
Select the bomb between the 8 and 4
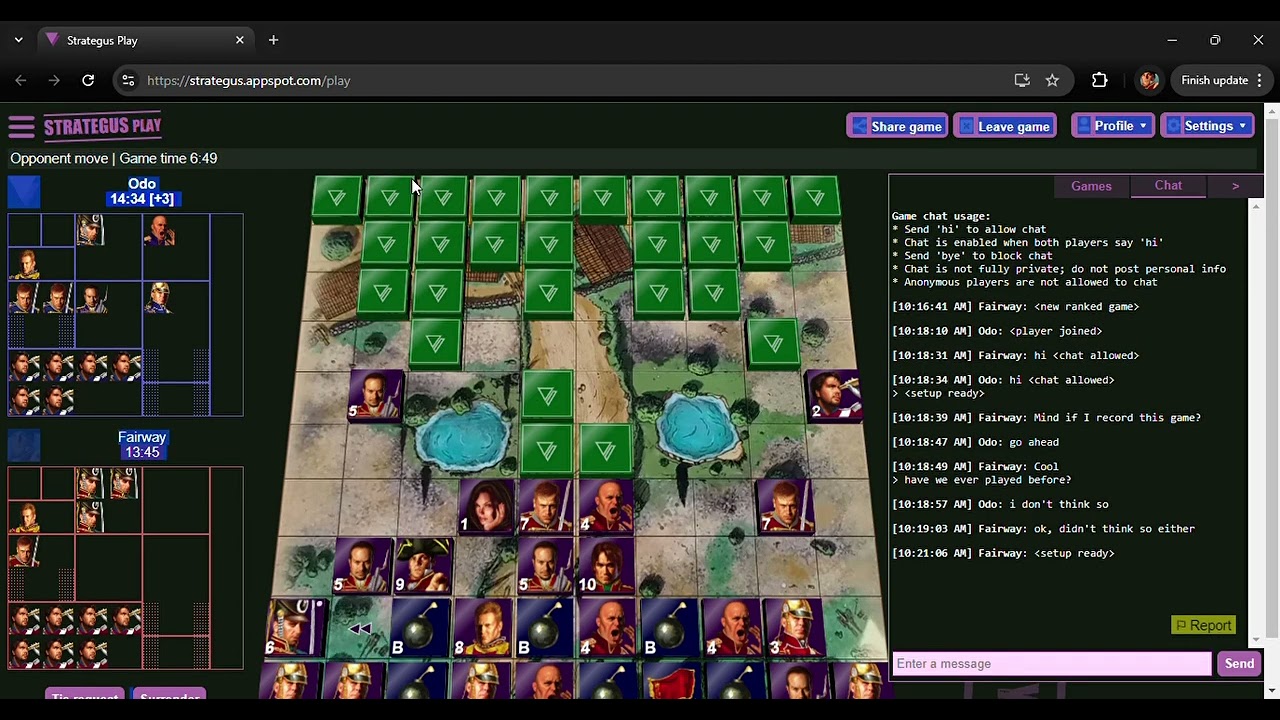click(x=547, y=628)
